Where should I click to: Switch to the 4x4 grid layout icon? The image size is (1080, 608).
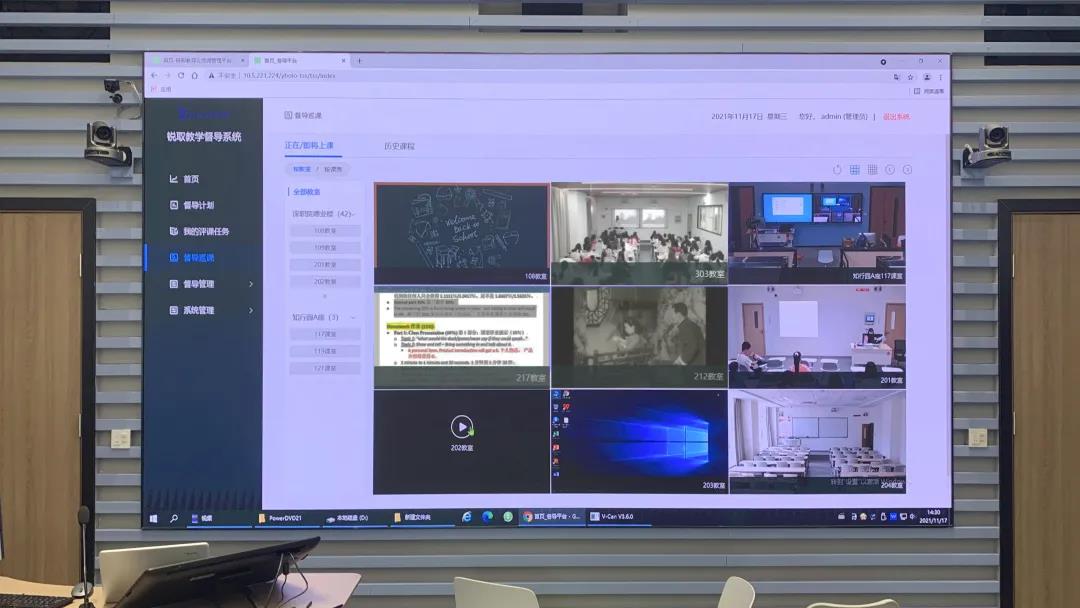872,170
